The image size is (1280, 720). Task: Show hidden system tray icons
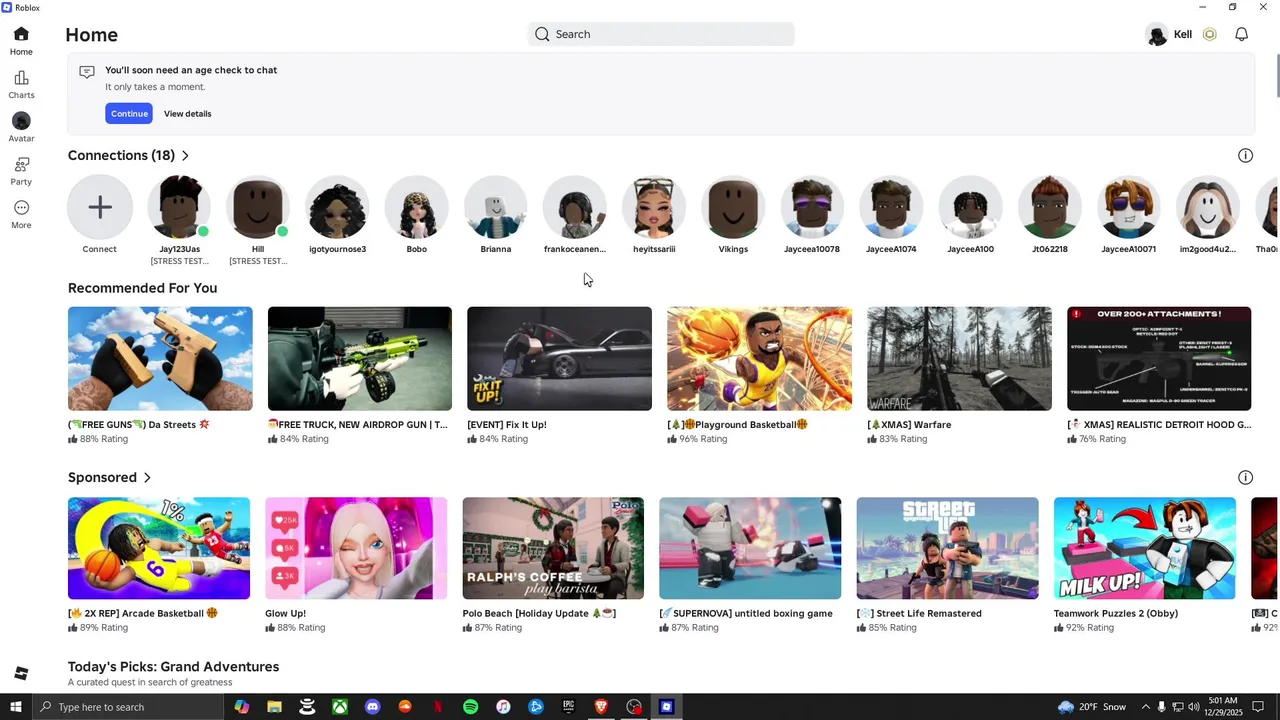[1146, 707]
